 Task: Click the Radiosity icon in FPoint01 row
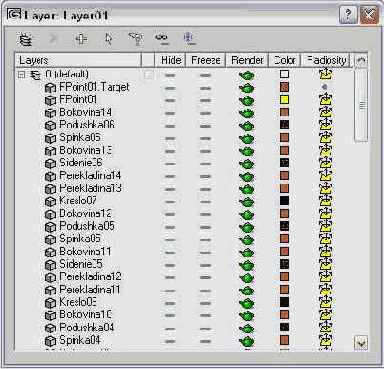coord(326,100)
